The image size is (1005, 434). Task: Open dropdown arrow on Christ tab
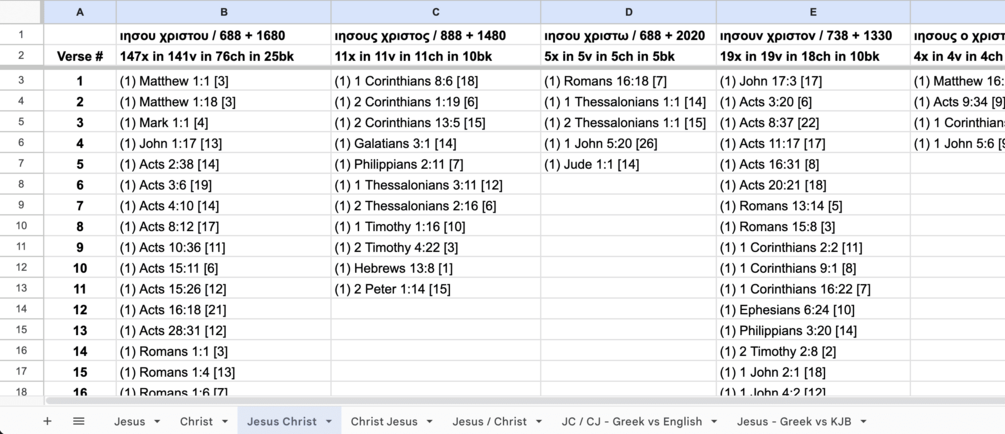click(224, 422)
